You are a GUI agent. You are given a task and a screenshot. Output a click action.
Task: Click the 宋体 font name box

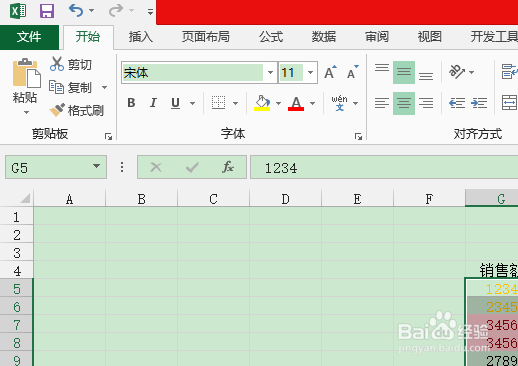pos(193,73)
